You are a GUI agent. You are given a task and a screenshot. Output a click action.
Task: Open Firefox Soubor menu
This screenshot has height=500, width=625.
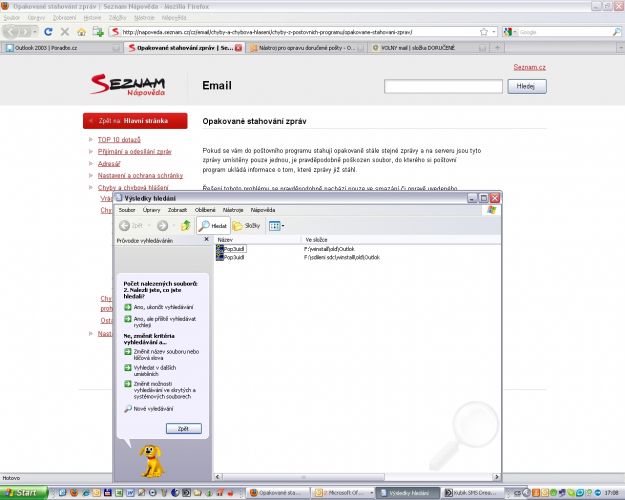11,18
